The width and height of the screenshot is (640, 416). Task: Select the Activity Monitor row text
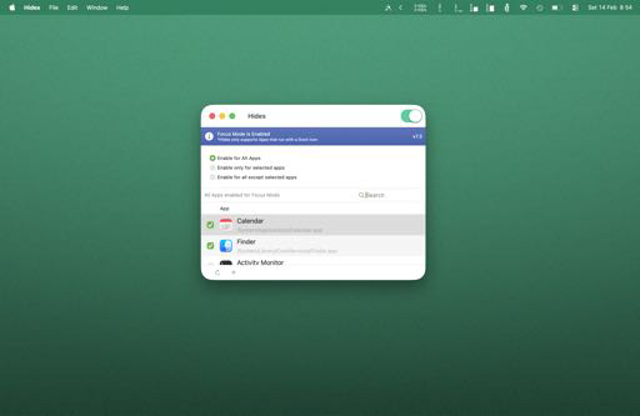click(x=260, y=263)
